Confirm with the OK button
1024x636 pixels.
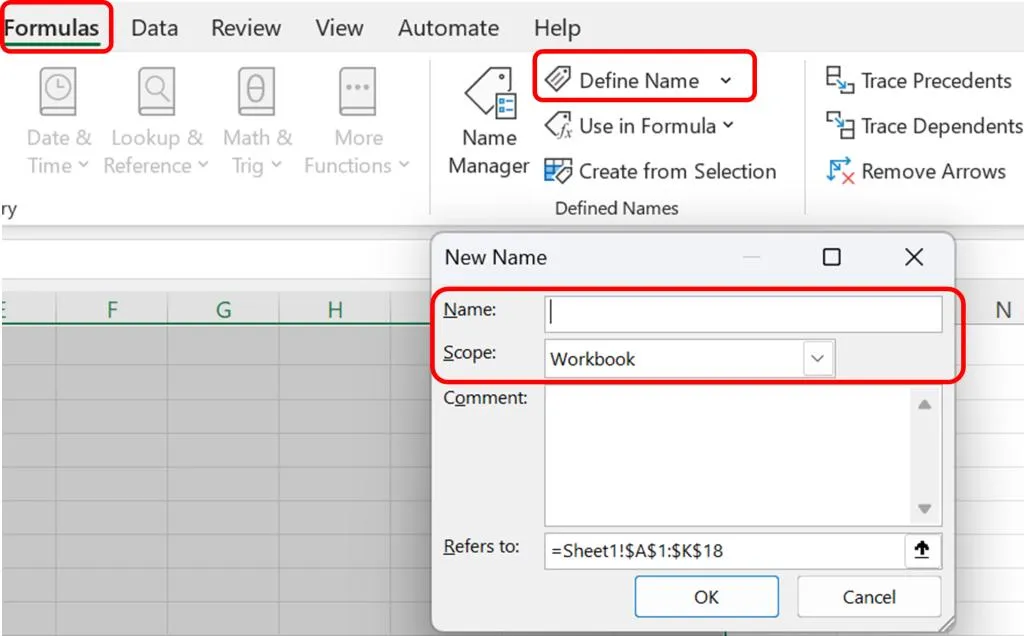706,596
